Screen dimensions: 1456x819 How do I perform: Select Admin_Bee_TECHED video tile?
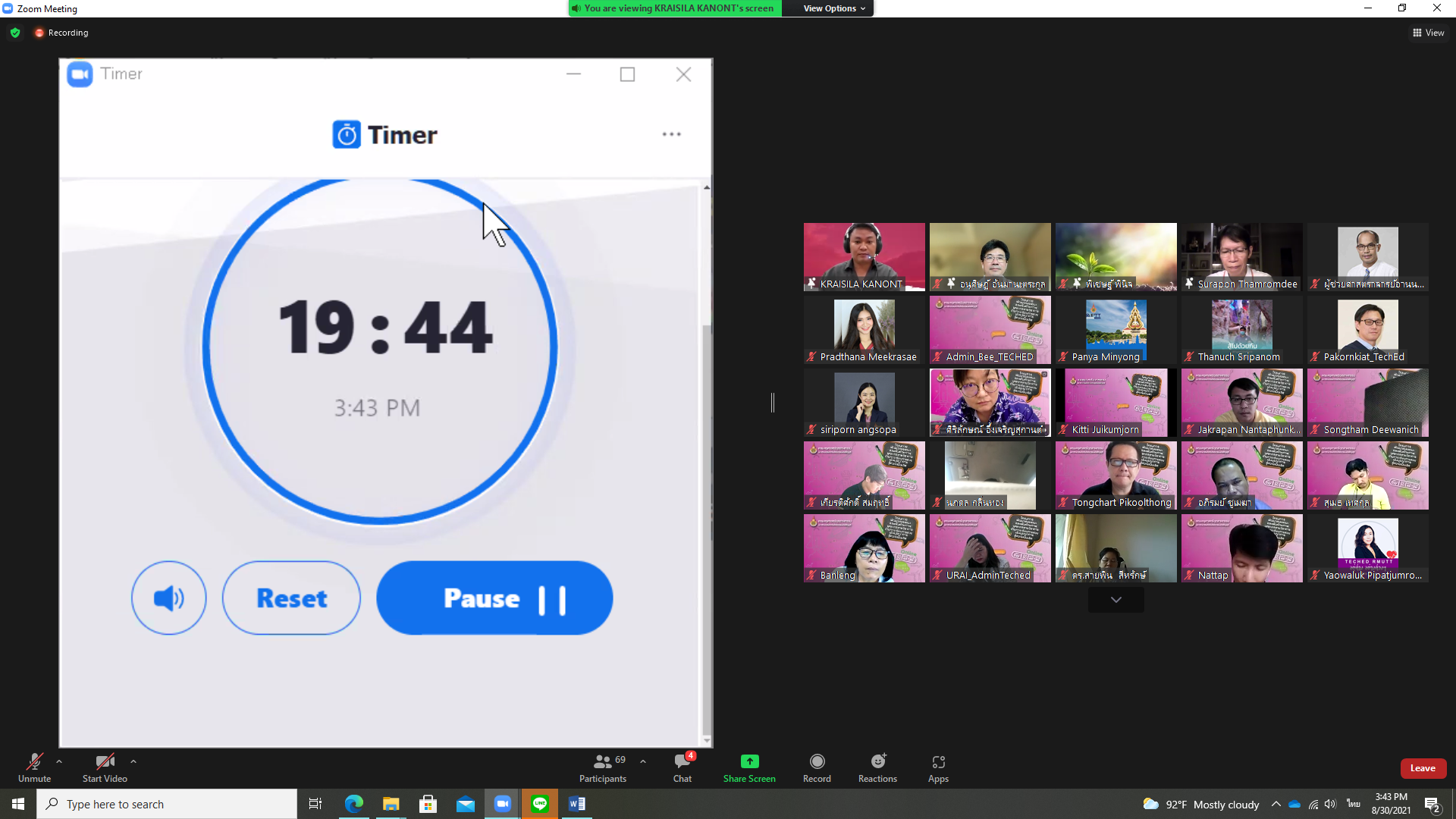coord(990,329)
